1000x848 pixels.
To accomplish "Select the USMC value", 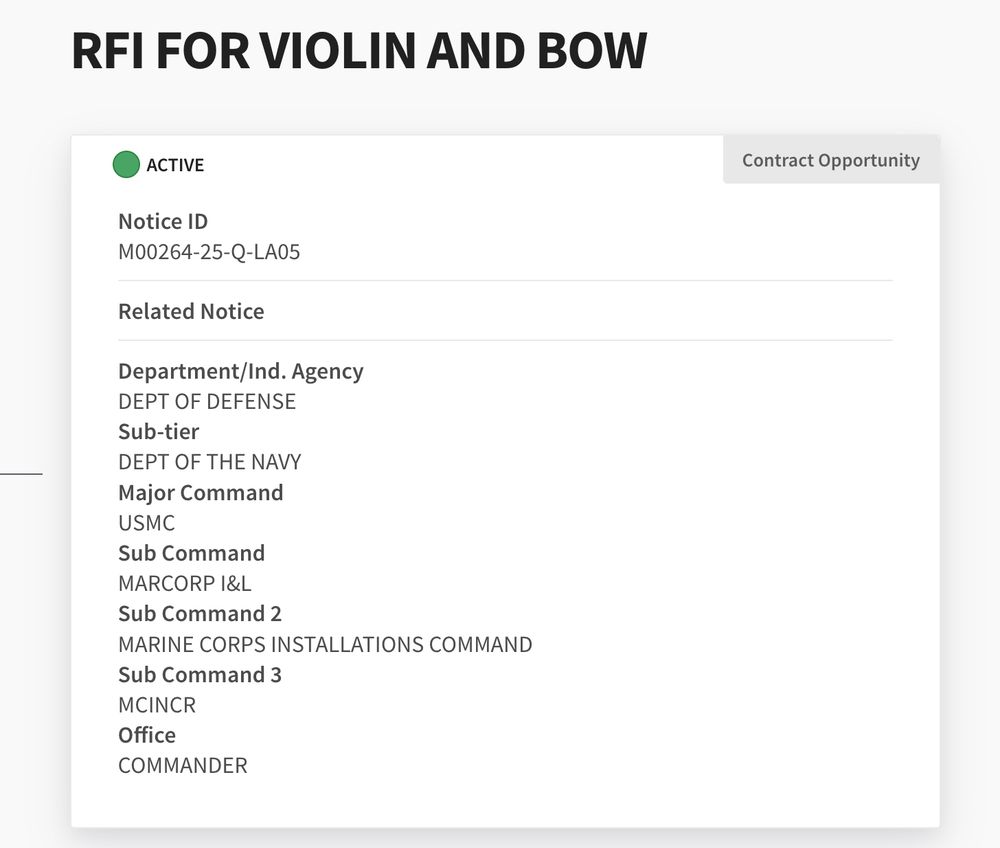I will (x=146, y=523).
